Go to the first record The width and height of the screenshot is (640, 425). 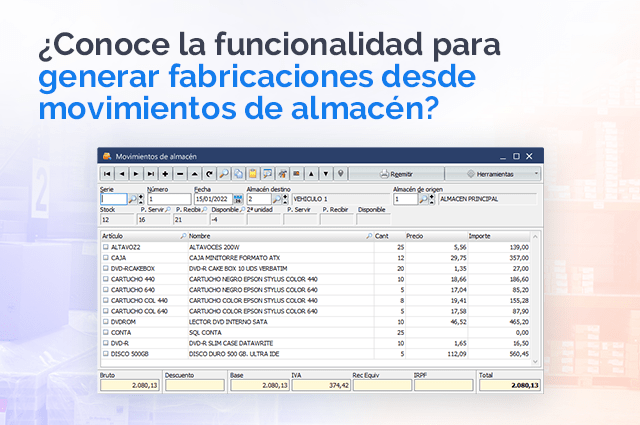point(107,174)
